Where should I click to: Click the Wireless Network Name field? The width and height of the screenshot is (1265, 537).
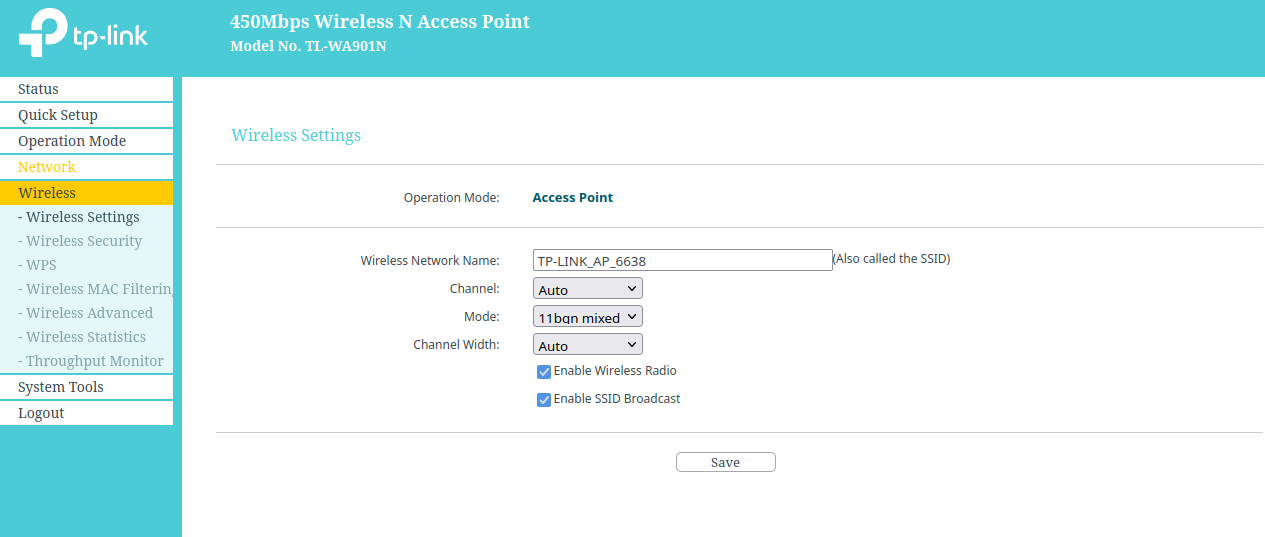click(x=683, y=260)
